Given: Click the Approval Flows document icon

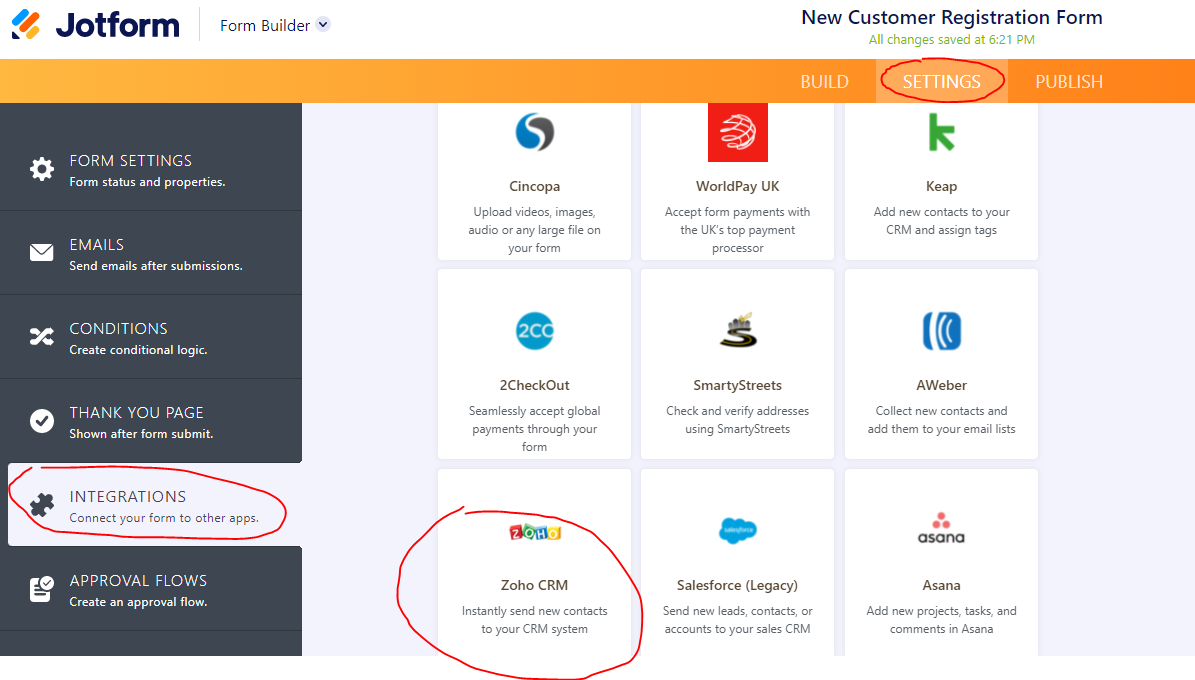Looking at the screenshot, I should click(x=42, y=589).
